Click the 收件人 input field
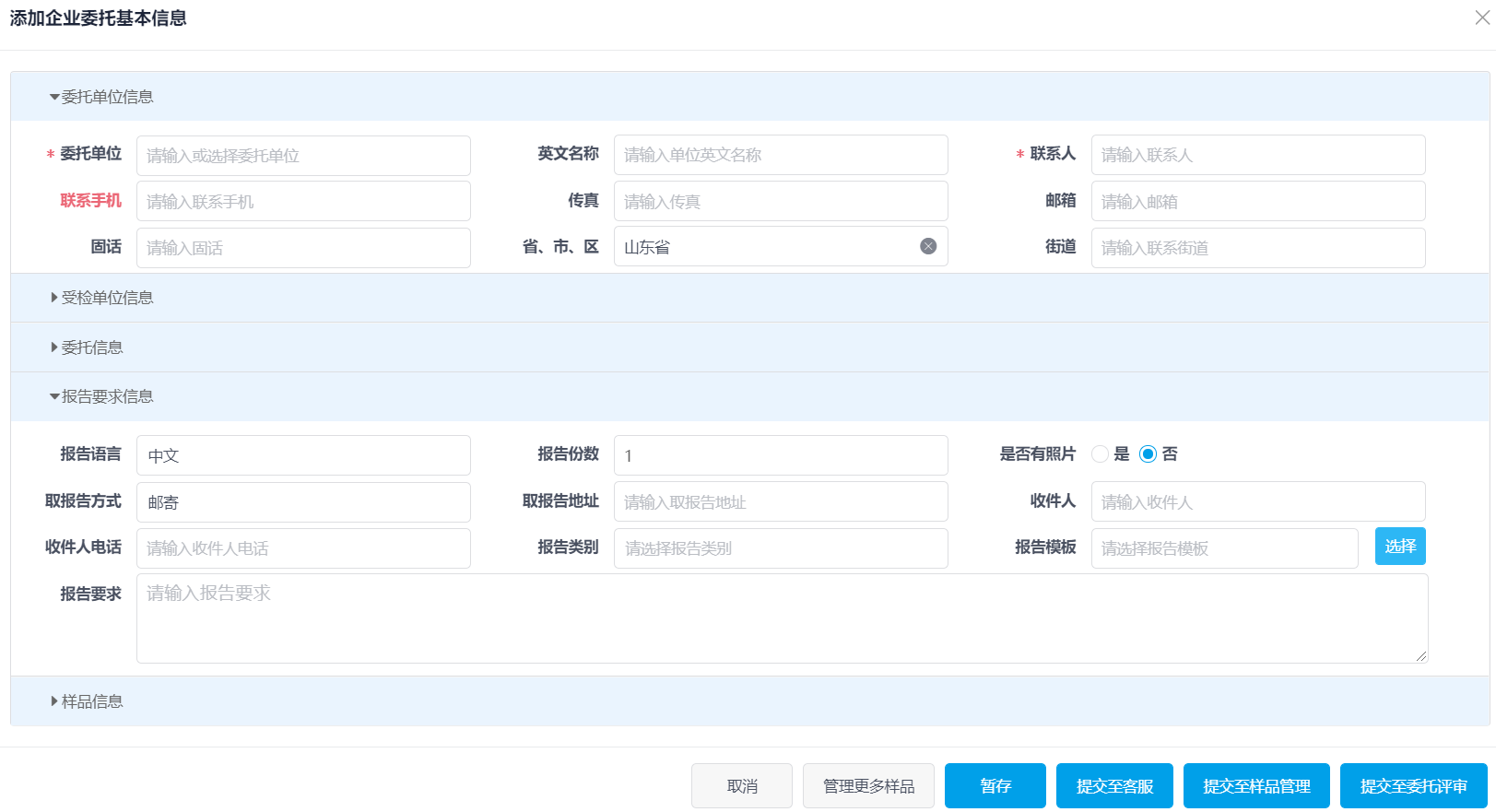The height and width of the screenshot is (812, 1496). tap(1258, 501)
